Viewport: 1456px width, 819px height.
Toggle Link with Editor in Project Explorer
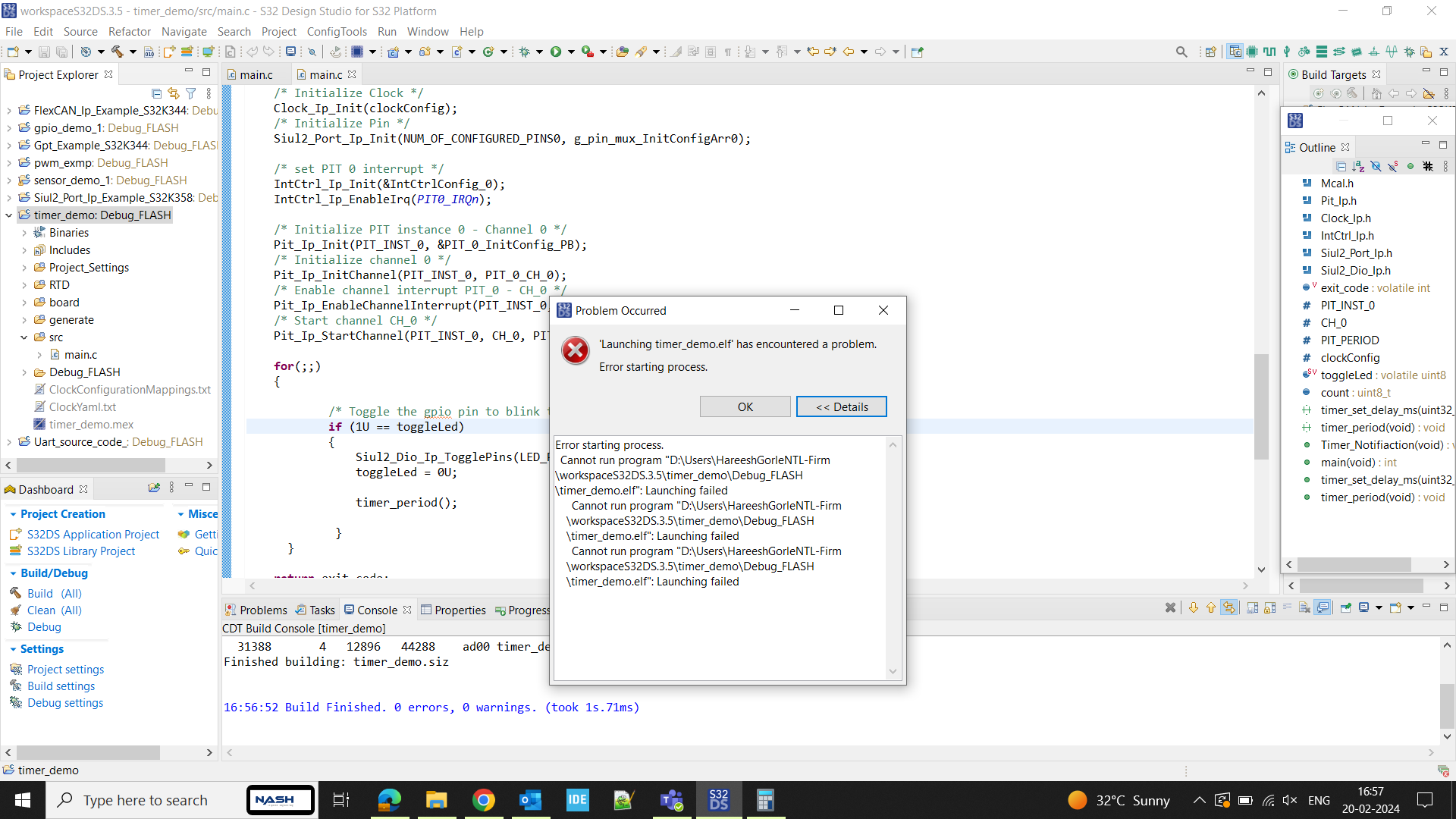(x=174, y=93)
